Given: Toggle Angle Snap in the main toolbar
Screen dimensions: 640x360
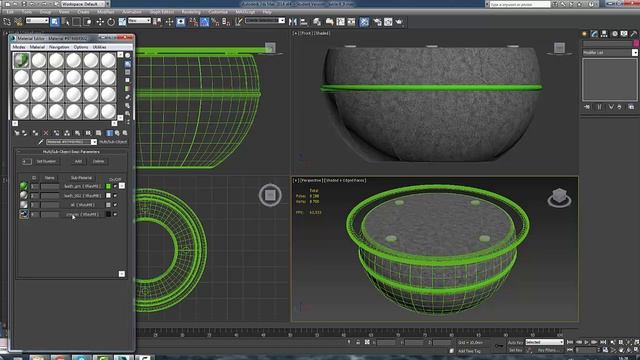Looking at the screenshot, I should point(204,22).
